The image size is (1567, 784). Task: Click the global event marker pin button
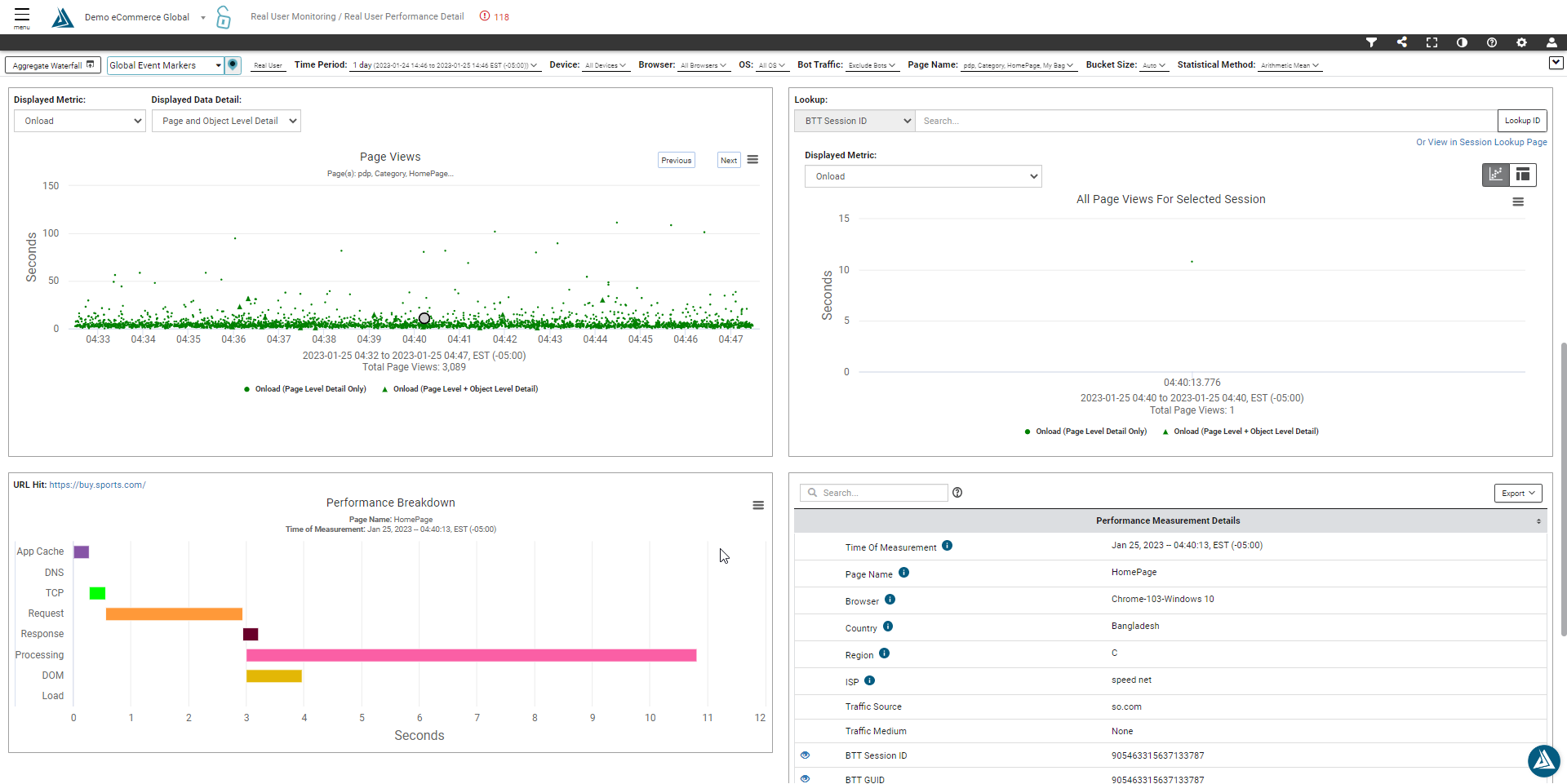coord(233,65)
